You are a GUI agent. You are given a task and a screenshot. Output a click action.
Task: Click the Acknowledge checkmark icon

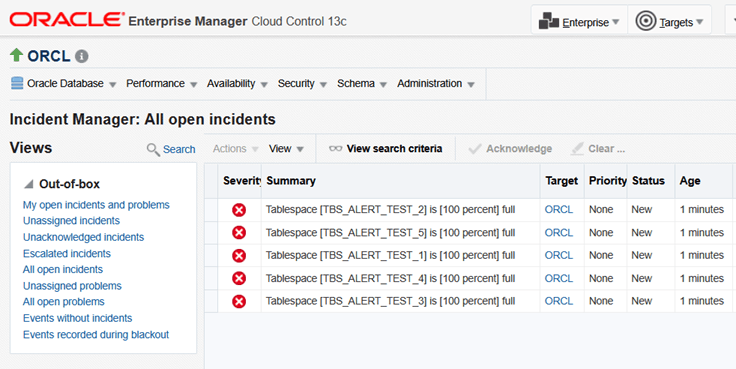pos(475,149)
